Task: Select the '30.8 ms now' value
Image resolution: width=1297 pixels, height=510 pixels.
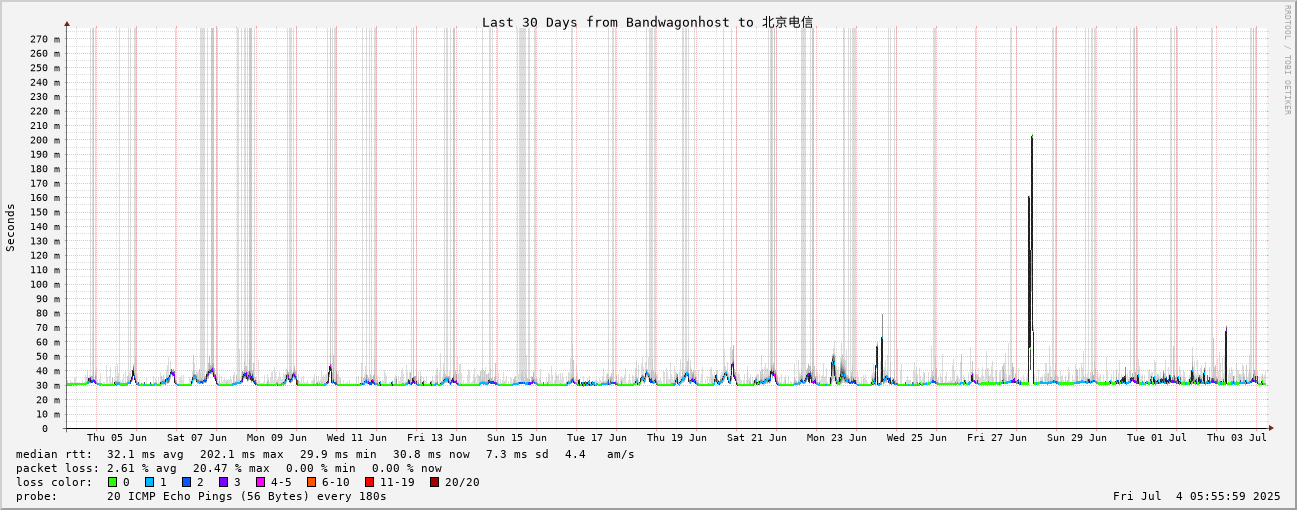Action: pos(431,454)
